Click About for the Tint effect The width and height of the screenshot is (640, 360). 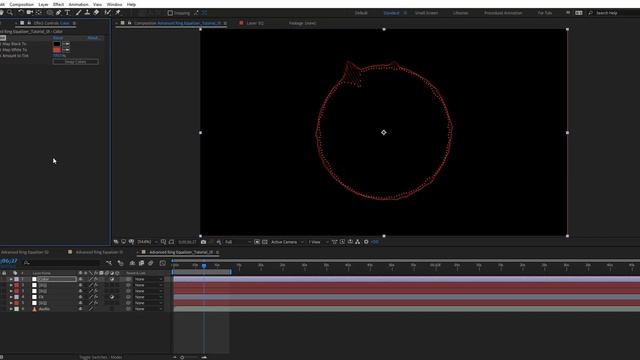coord(93,38)
